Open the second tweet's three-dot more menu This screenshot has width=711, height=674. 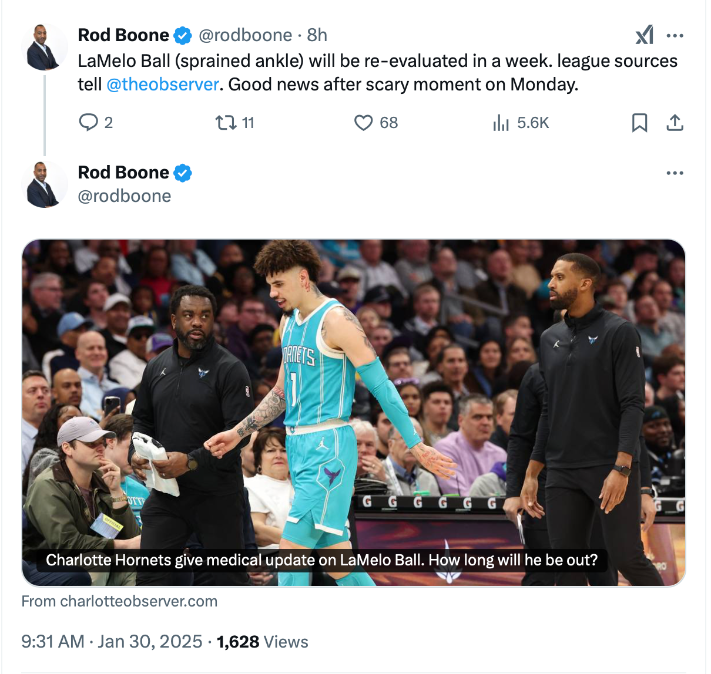pyautogui.click(x=675, y=173)
